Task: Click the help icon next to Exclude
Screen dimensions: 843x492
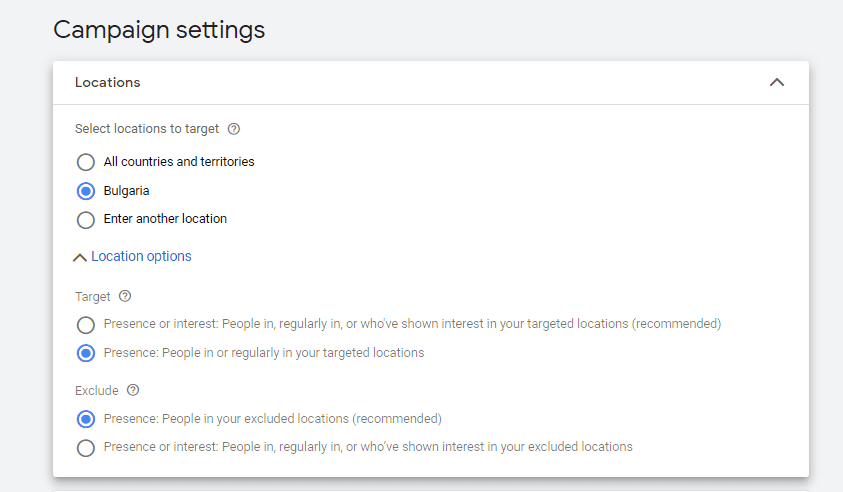Action: click(x=133, y=390)
